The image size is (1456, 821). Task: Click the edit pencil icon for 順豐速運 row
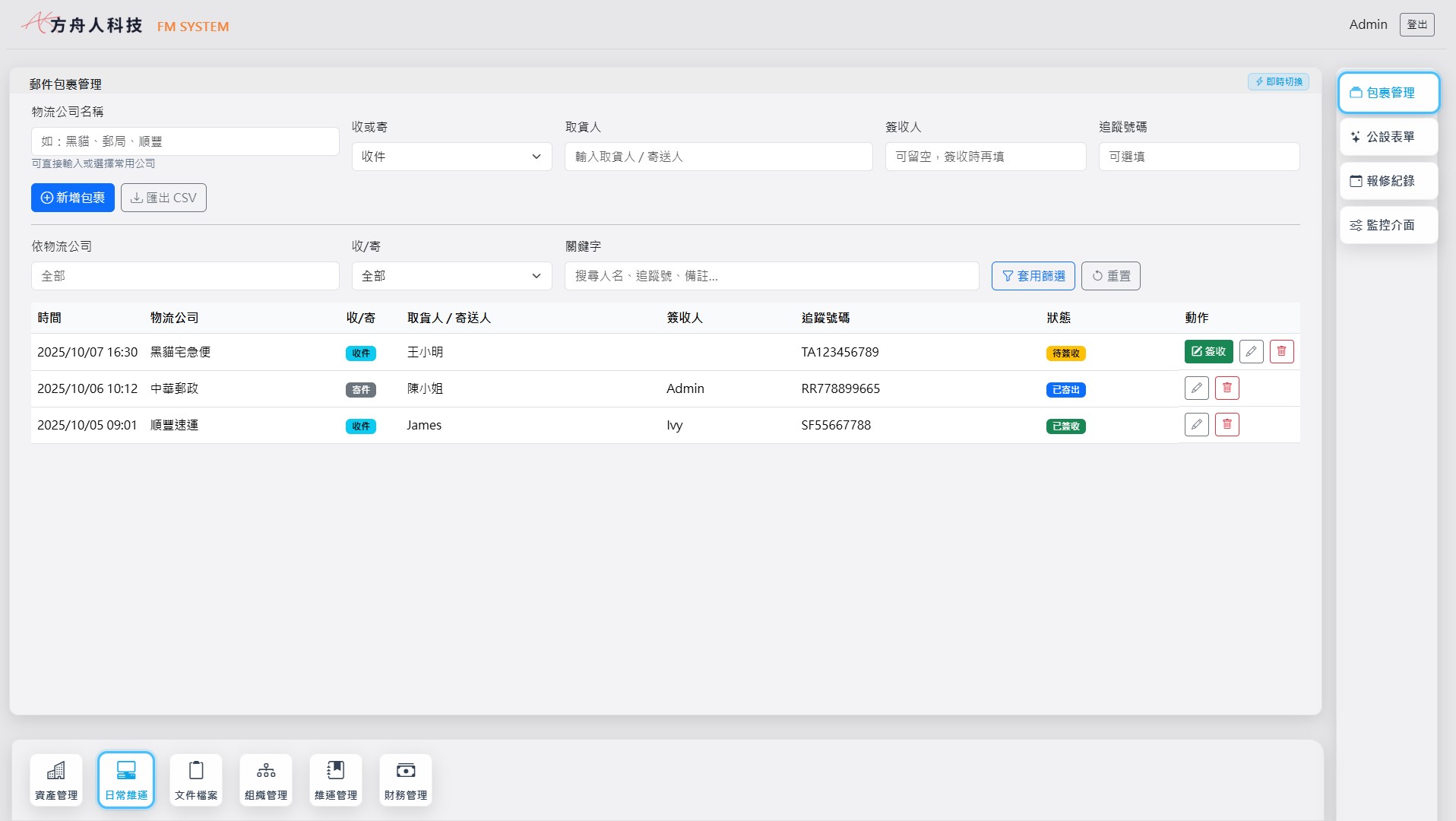click(1196, 424)
